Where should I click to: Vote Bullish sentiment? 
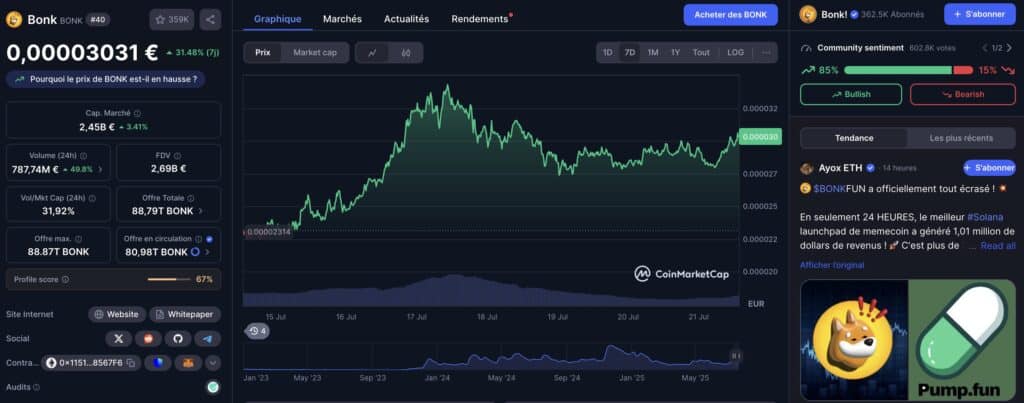tap(850, 94)
